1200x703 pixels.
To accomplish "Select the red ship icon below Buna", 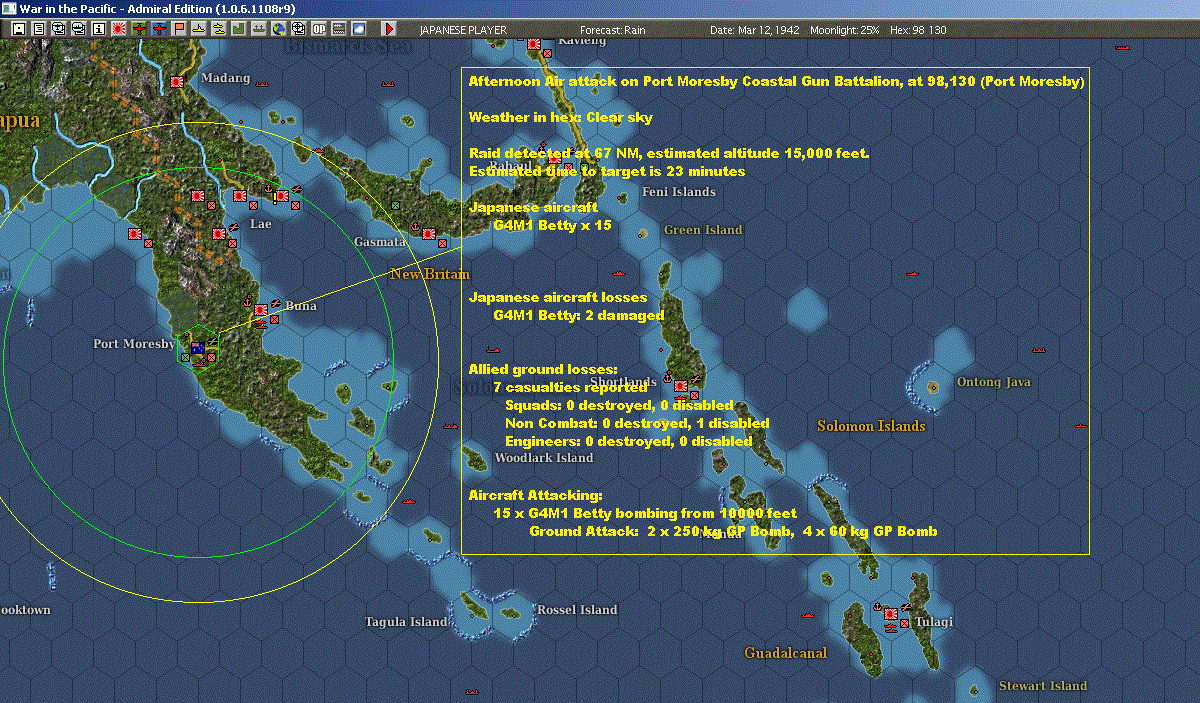I will pyautogui.click(x=261, y=323).
